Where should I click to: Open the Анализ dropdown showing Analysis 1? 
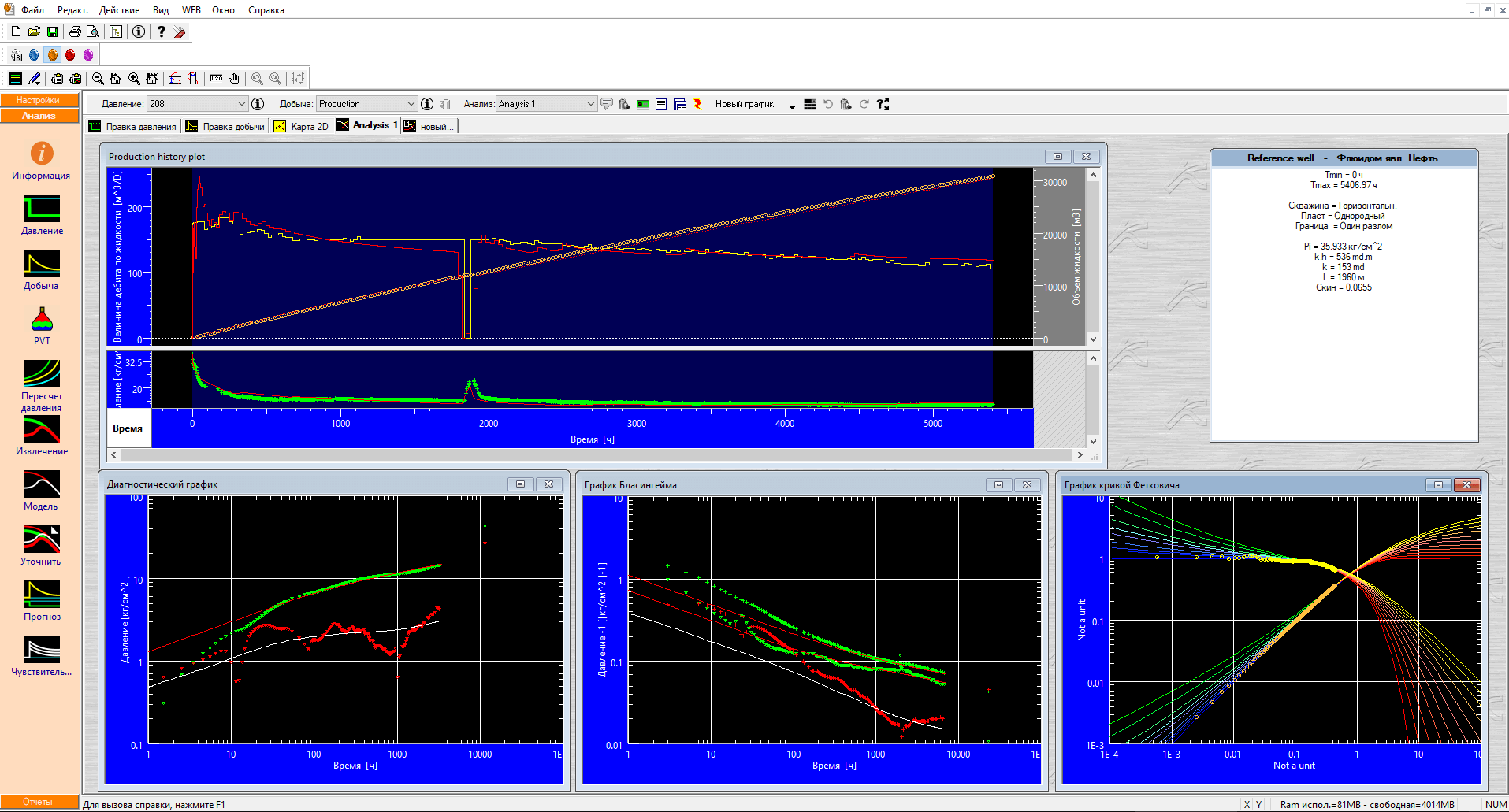point(546,104)
